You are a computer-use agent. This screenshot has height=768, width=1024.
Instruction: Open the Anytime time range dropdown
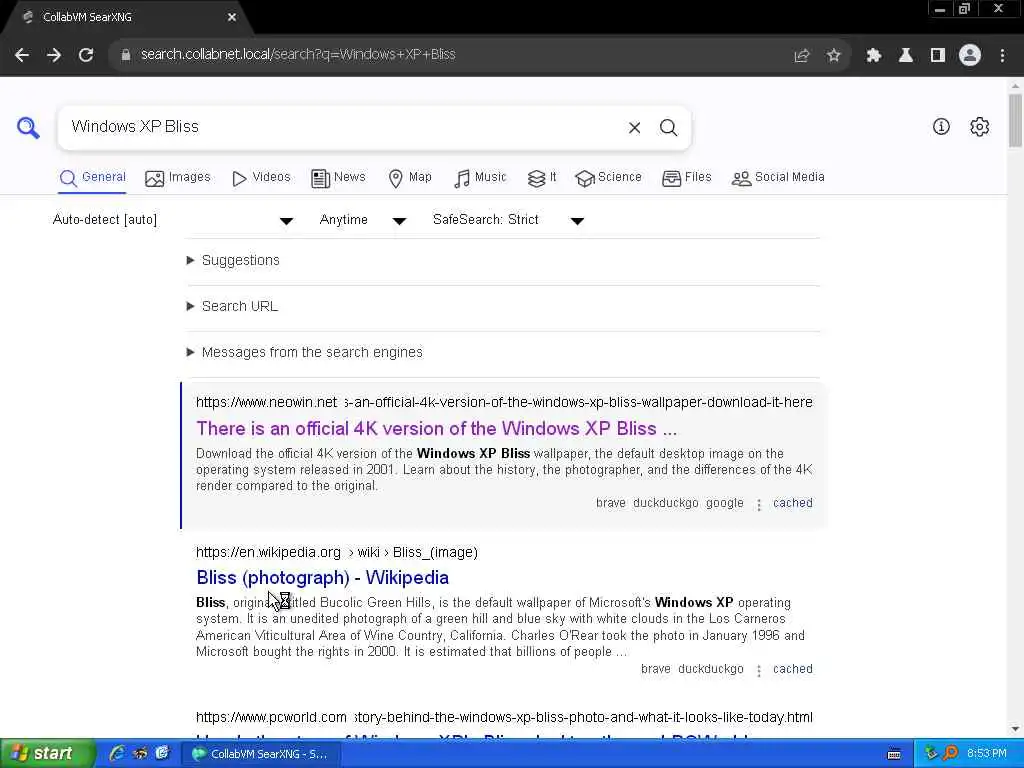[363, 220]
